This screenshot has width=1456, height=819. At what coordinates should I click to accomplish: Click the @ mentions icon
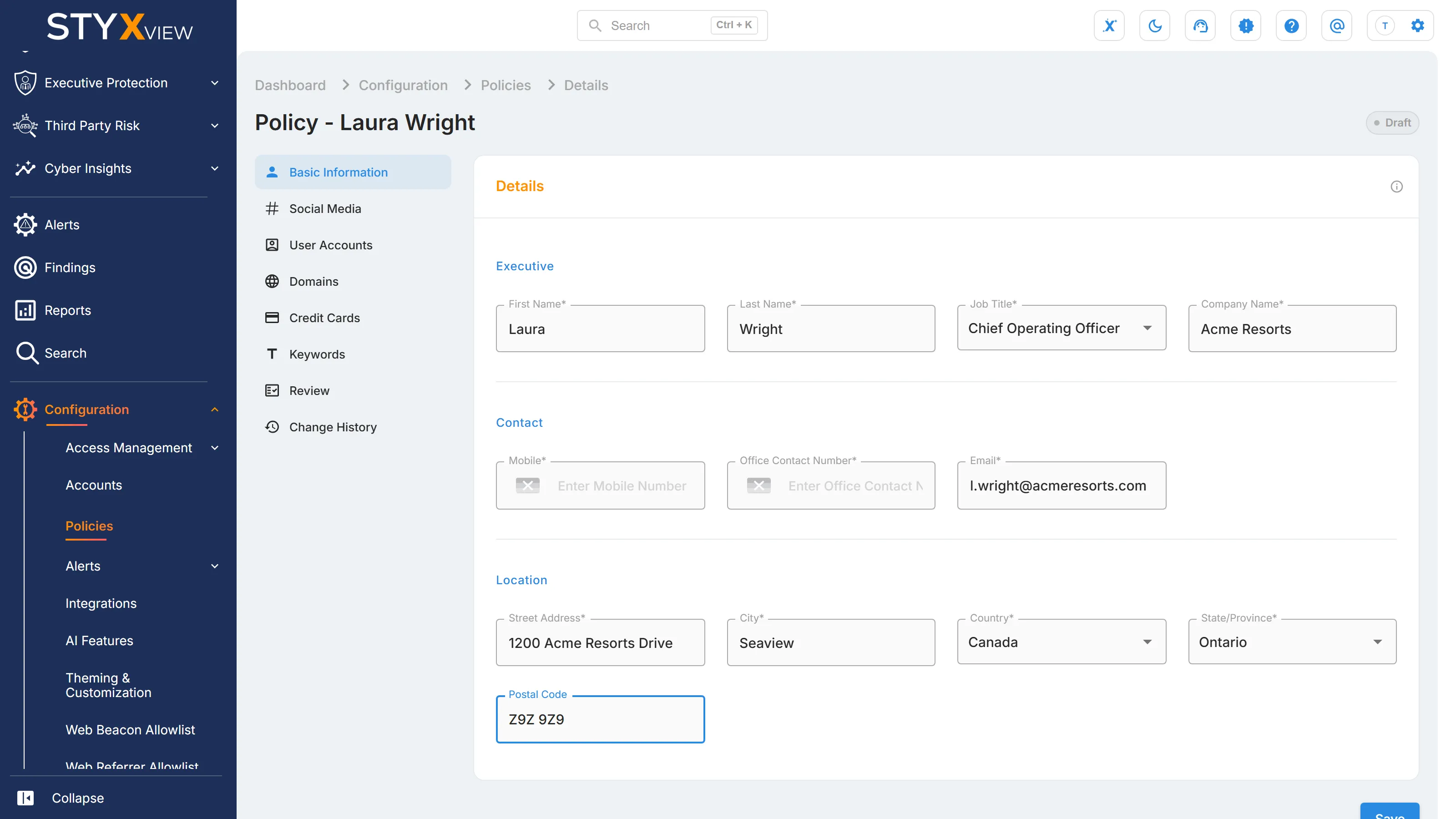[1337, 25]
